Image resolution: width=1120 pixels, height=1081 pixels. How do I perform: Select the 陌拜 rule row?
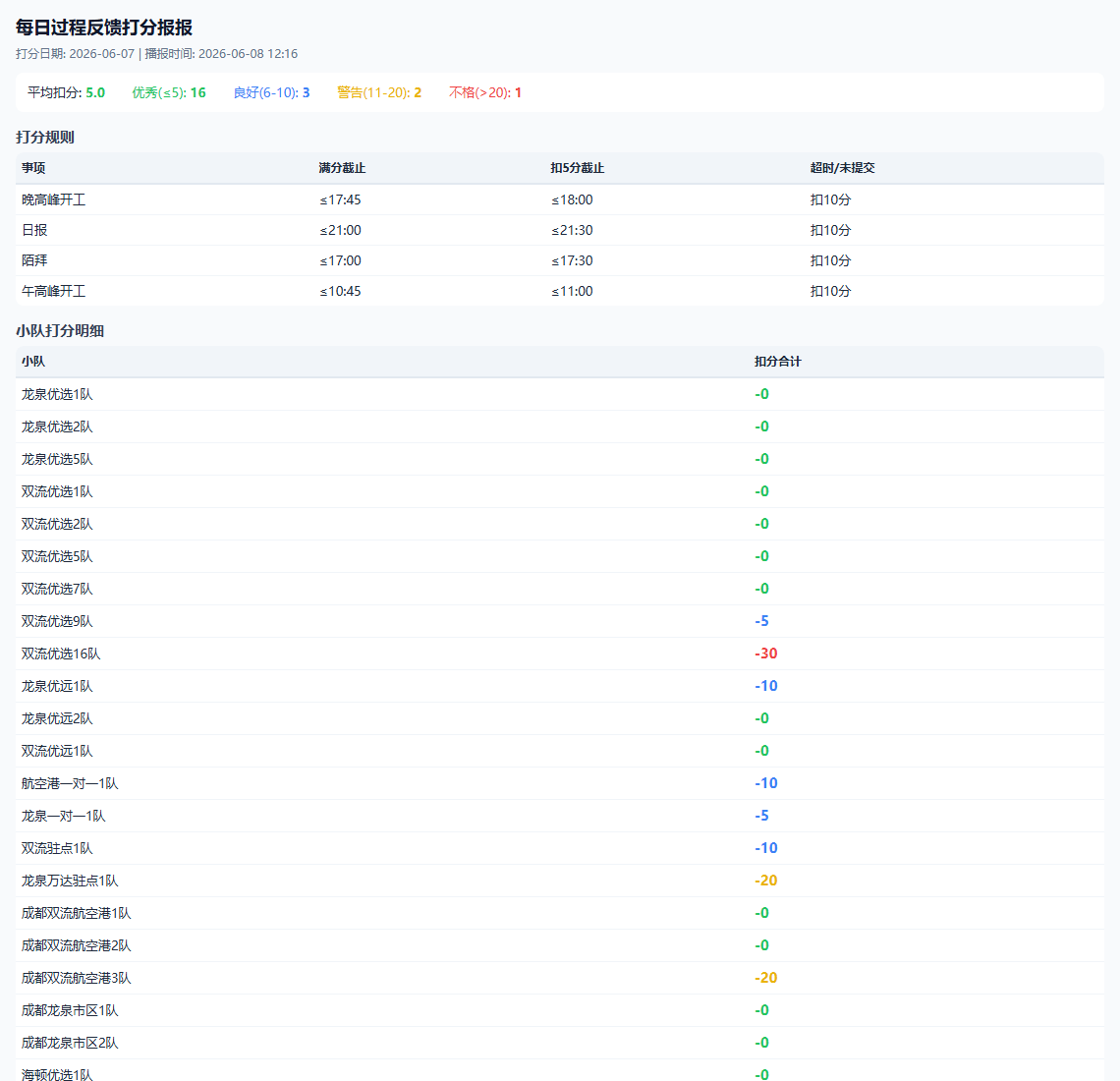pyautogui.click(x=560, y=260)
